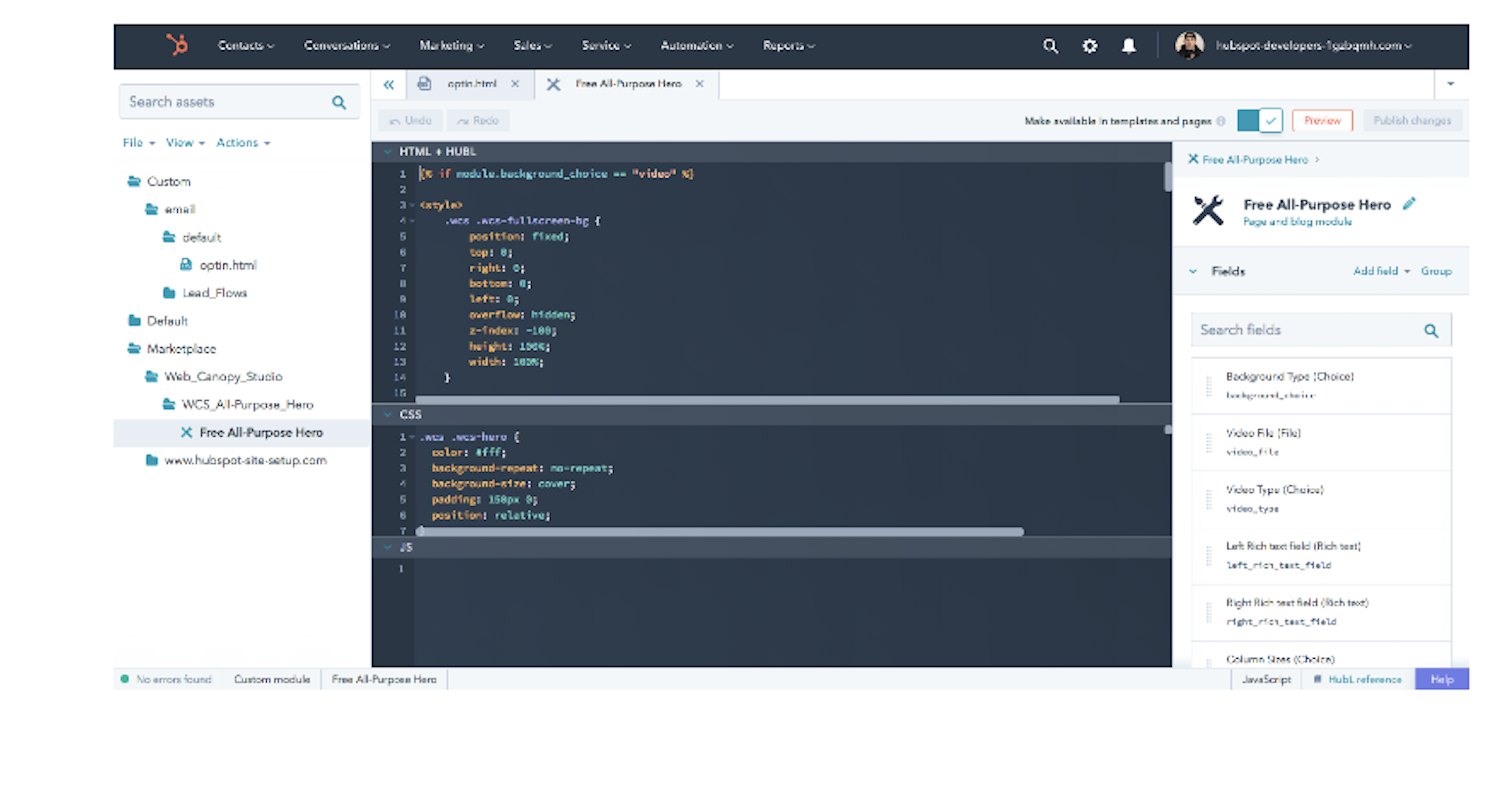Click the Preview button
This screenshot has width=1512, height=798.
[x=1322, y=121]
